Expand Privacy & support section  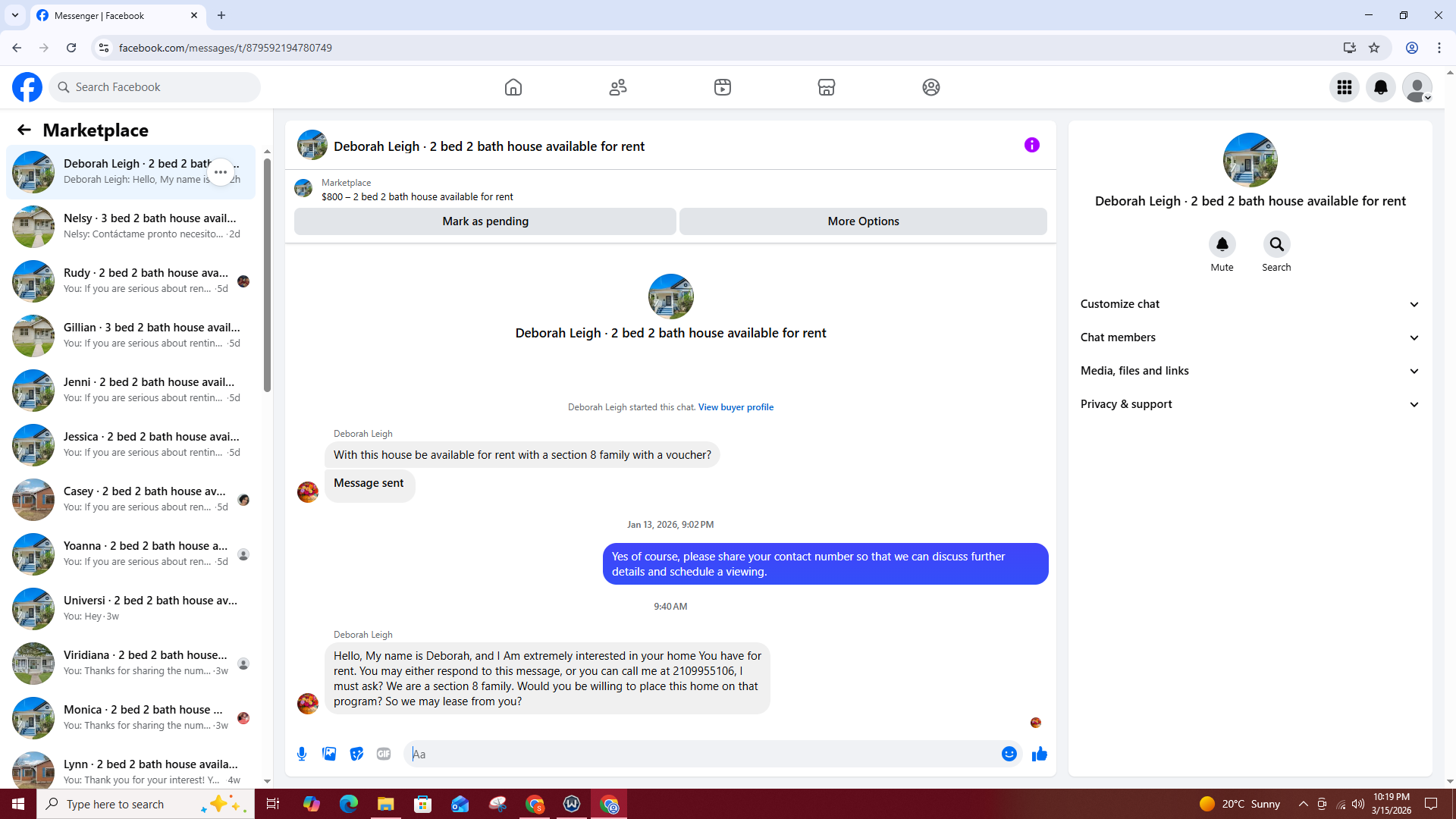[1250, 404]
